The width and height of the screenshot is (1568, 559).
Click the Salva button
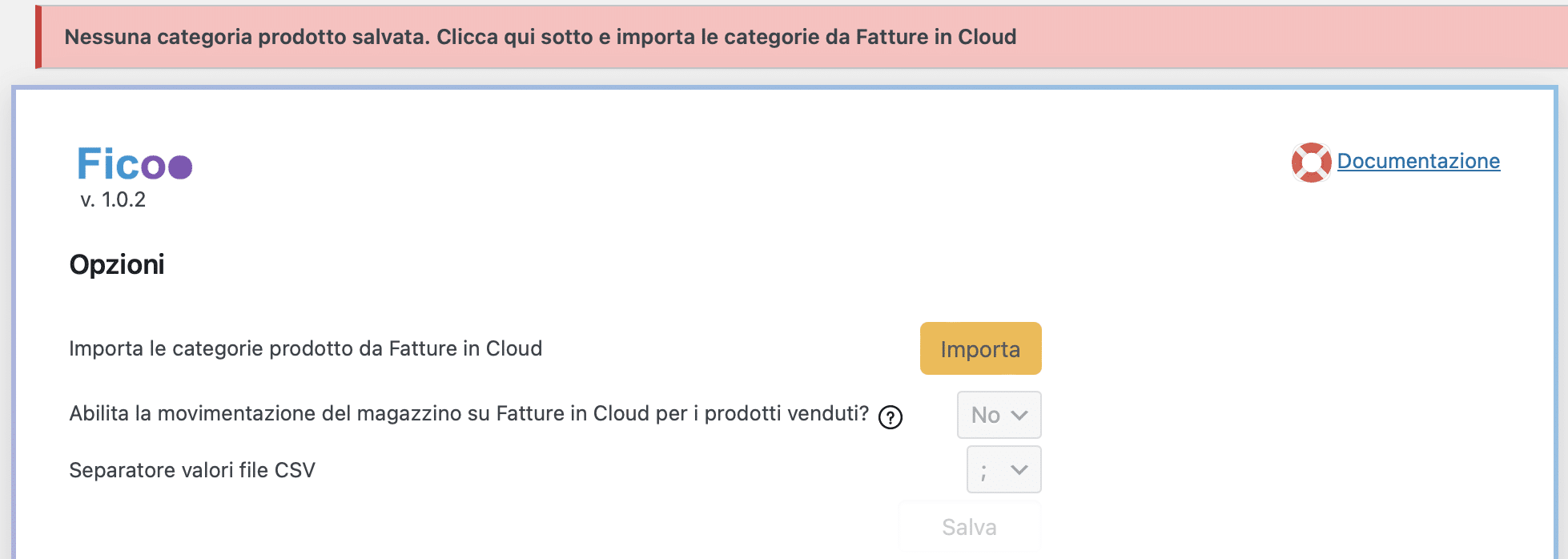tap(969, 527)
